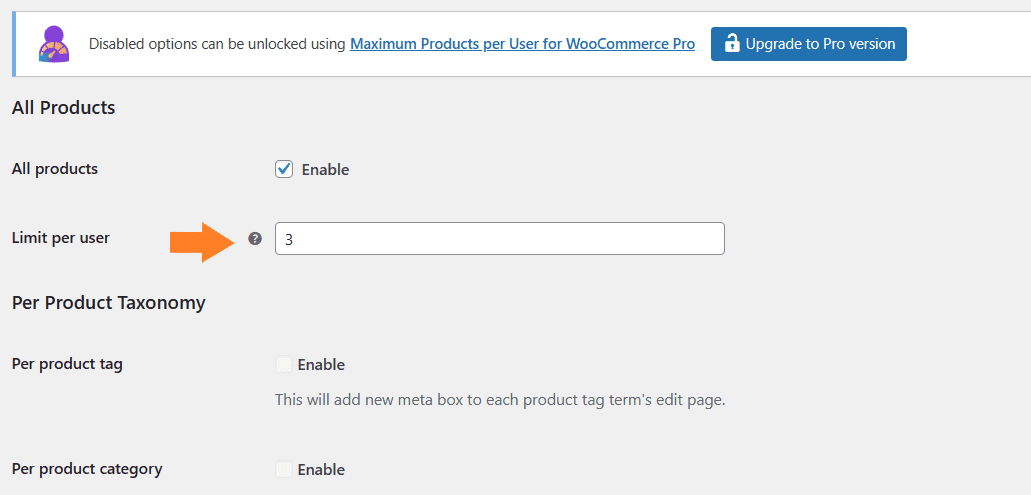Screen dimensions: 1031x495
Task: Focus the Limit per user field
Action: (500, 239)
